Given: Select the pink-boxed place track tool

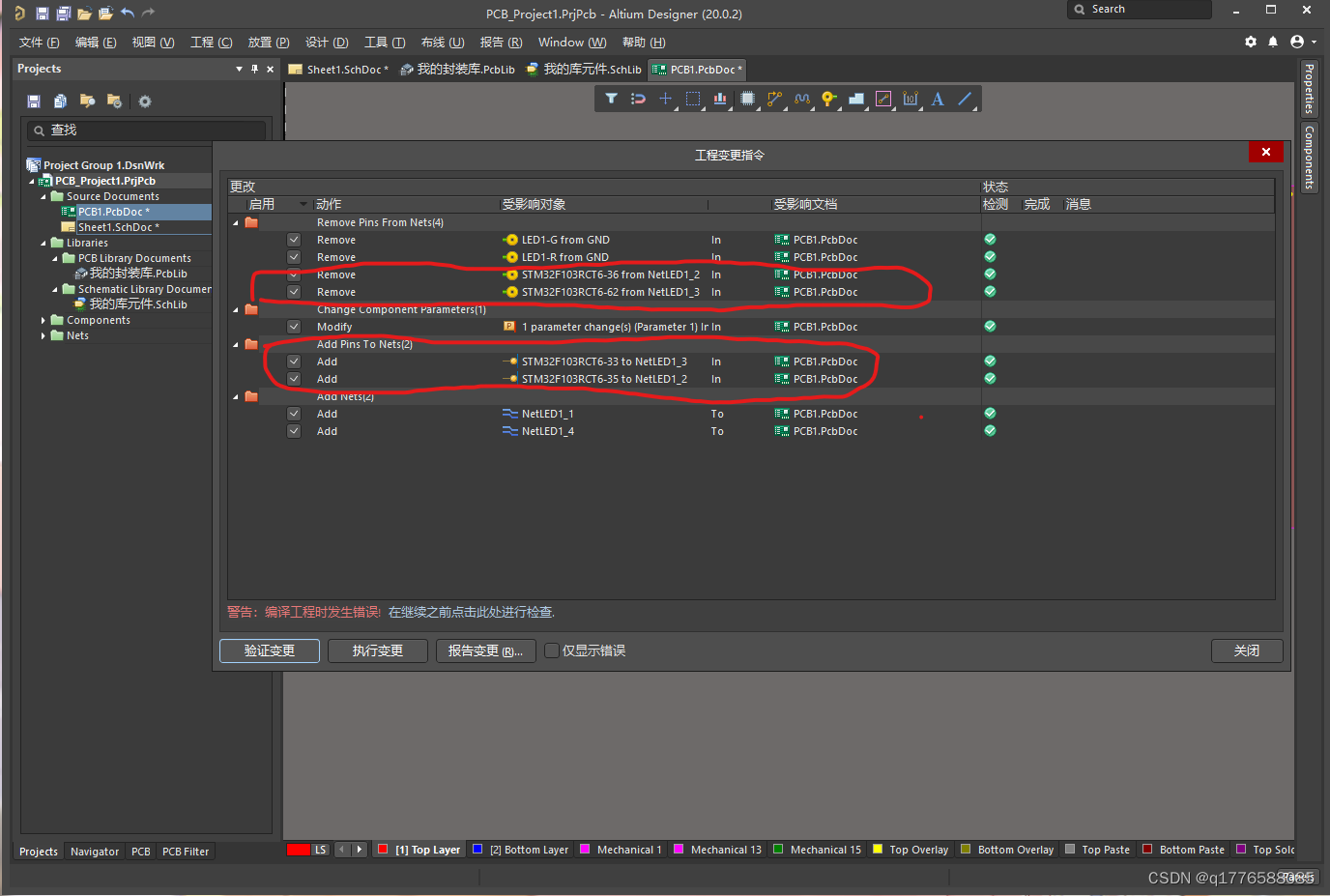Looking at the screenshot, I should pos(882,99).
